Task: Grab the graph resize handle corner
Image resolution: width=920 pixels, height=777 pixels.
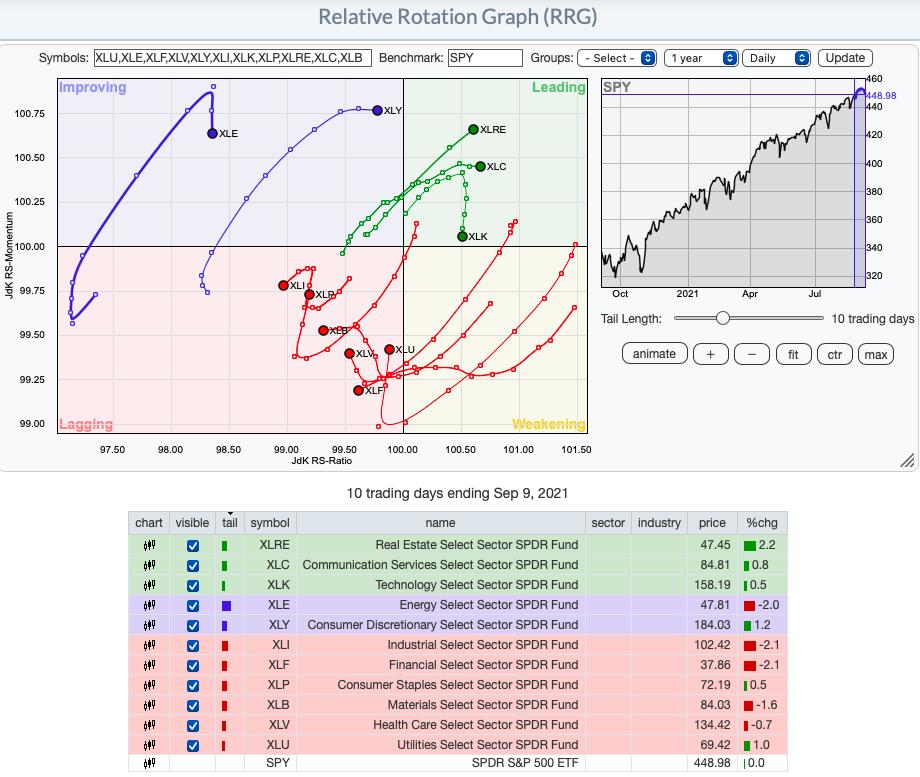Action: (907, 461)
